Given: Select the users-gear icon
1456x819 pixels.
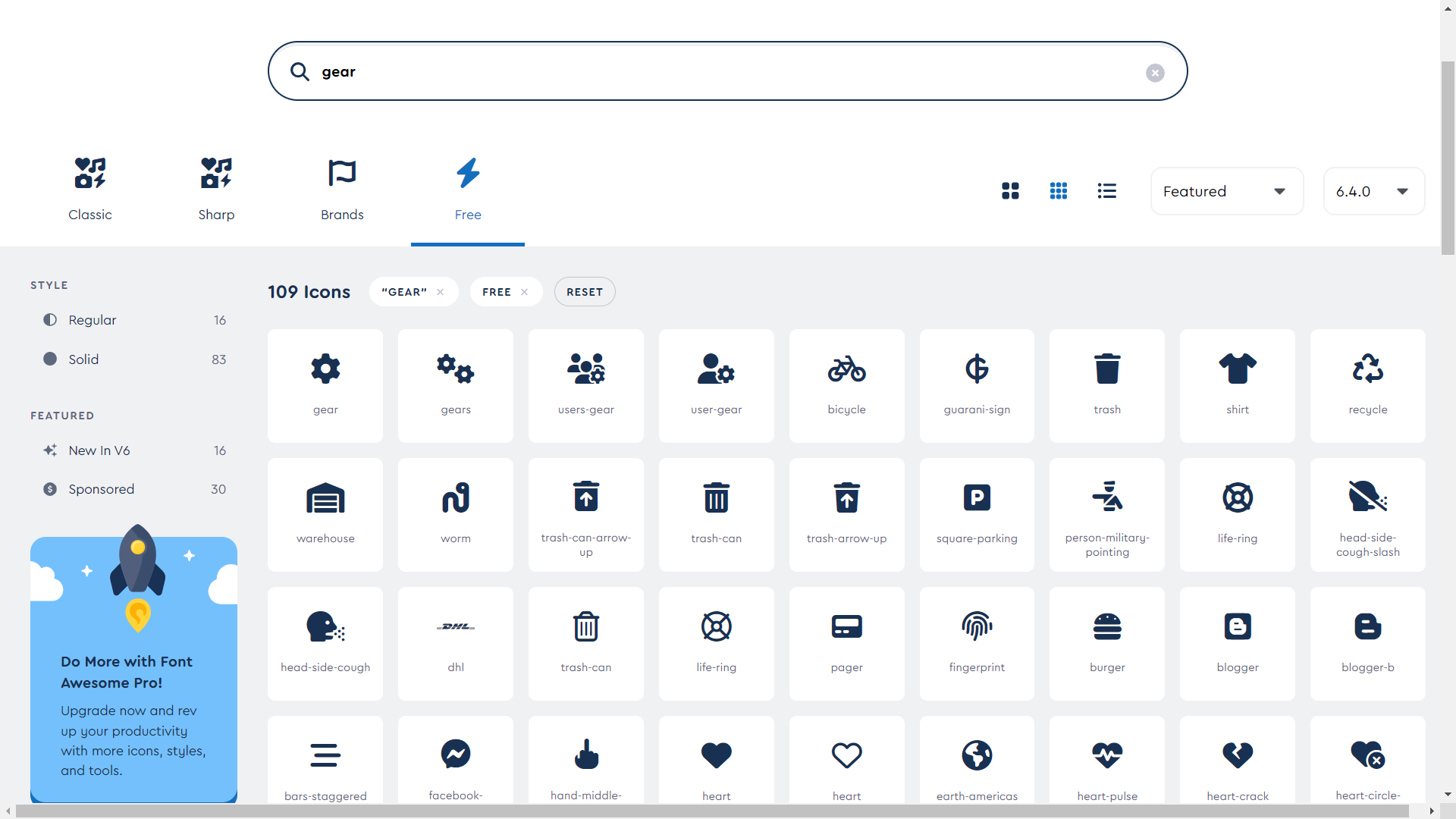Looking at the screenshot, I should point(585,385).
